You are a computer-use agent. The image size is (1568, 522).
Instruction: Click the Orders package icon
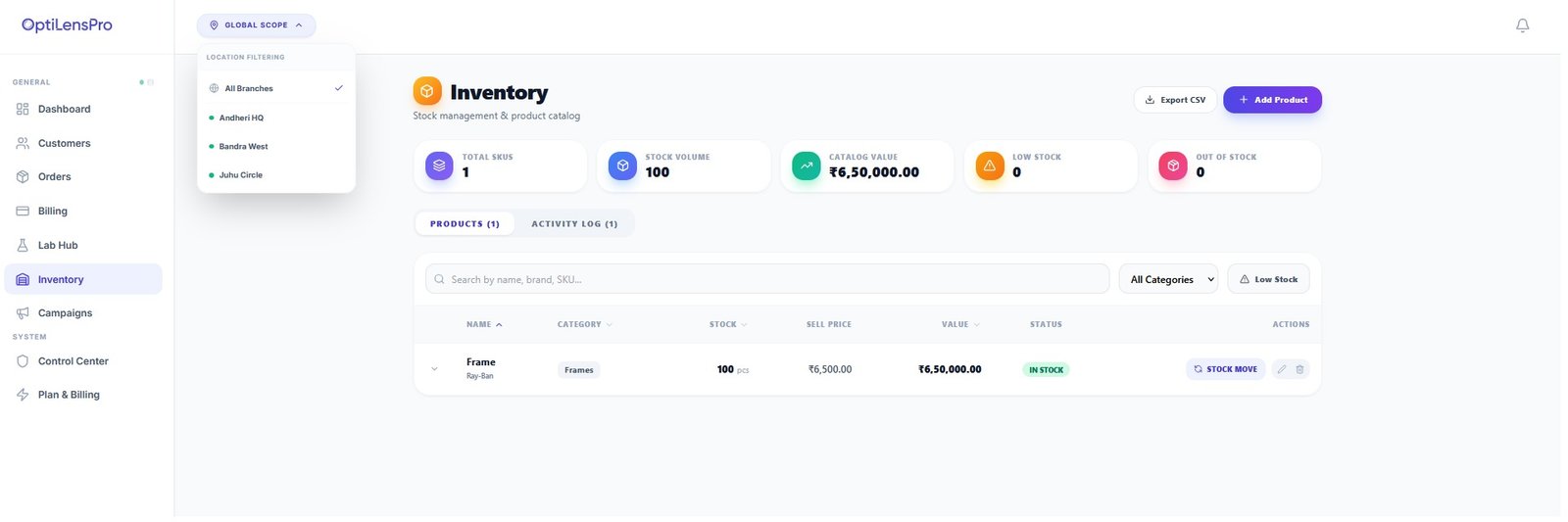(x=23, y=176)
